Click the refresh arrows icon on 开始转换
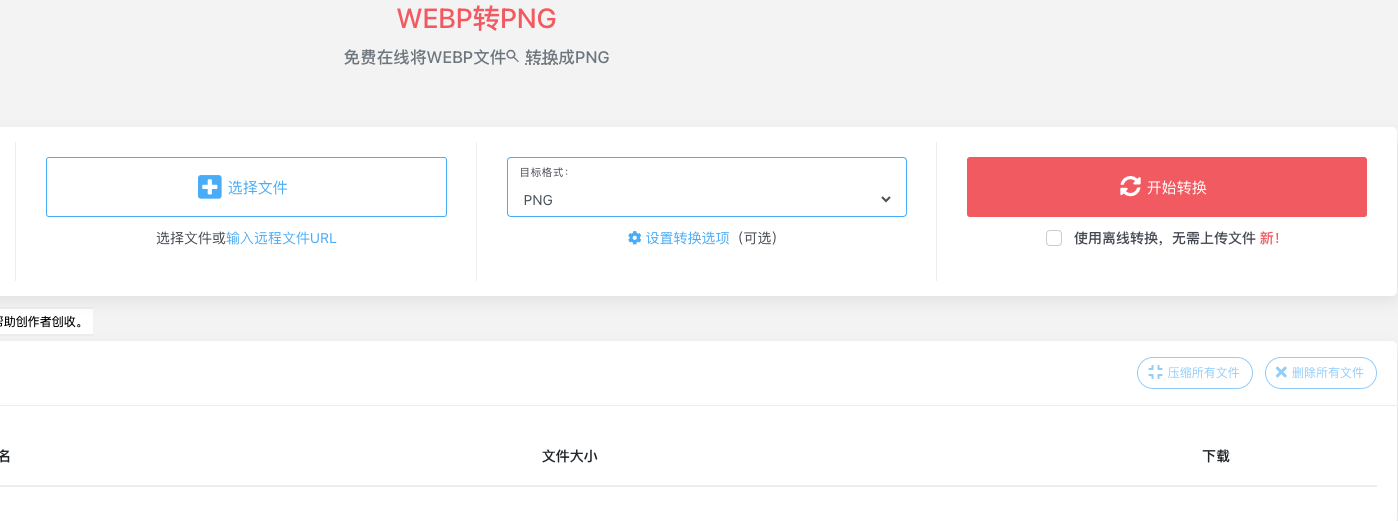This screenshot has width=1398, height=521. [x=1130, y=187]
